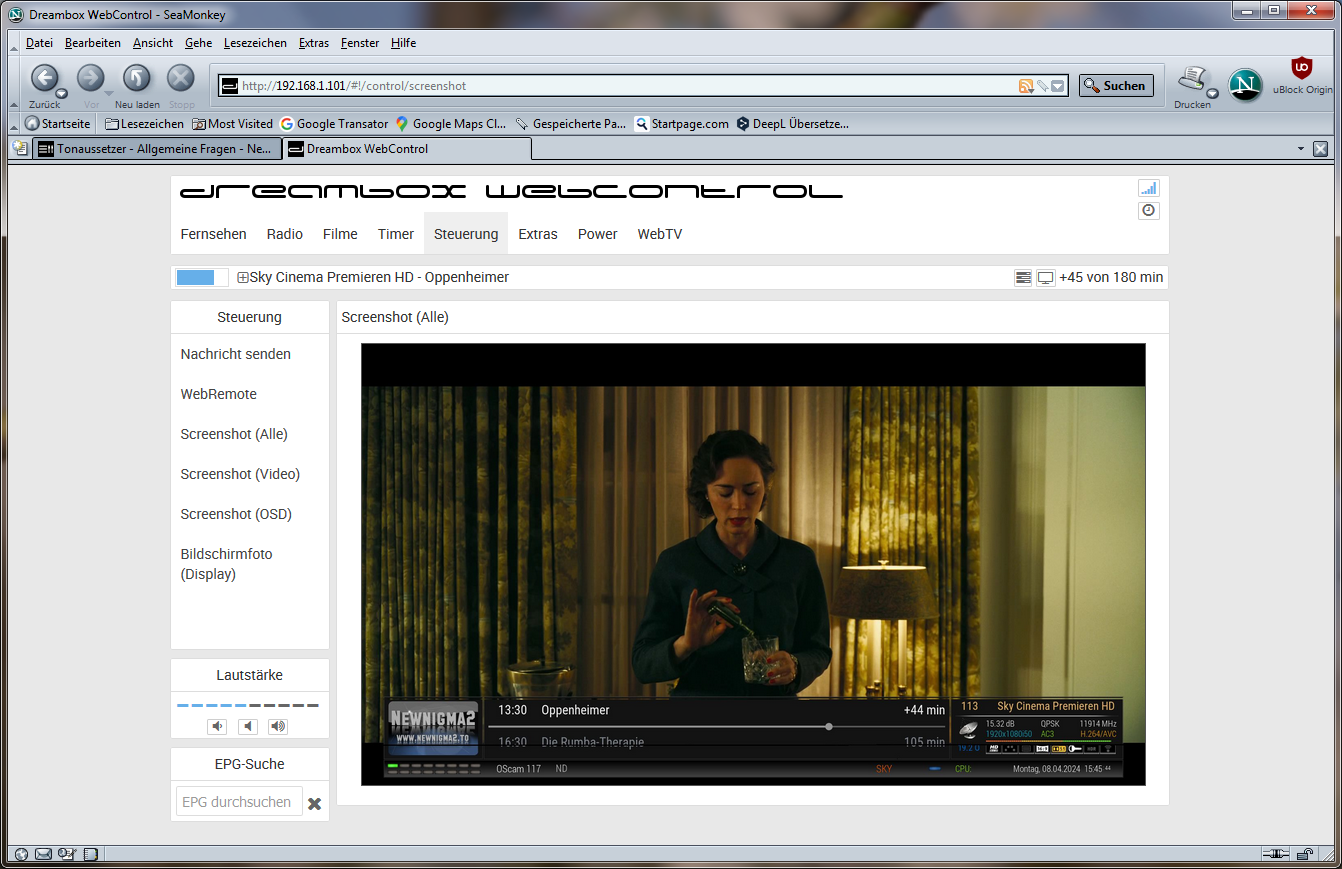Click the browser globe icon in the status bar

coord(21,854)
